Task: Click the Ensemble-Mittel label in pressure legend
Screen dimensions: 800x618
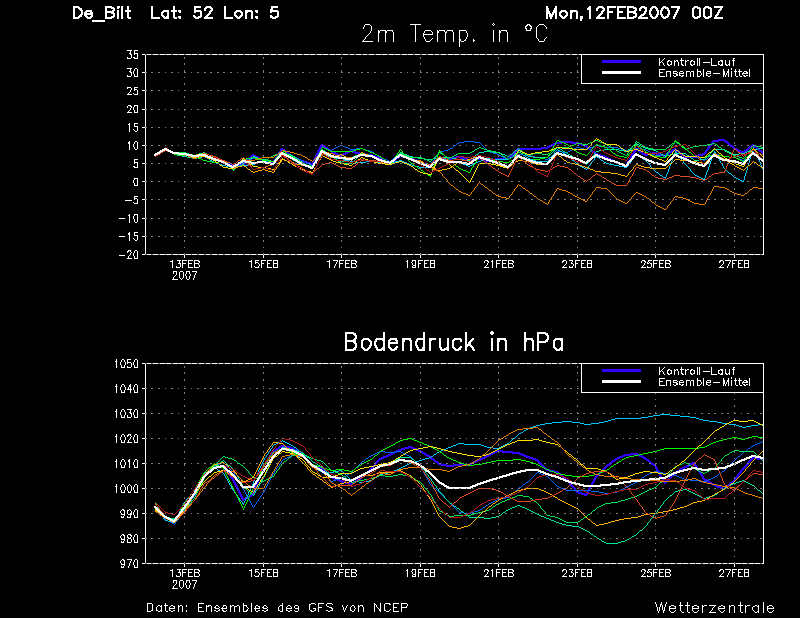Action: point(704,382)
